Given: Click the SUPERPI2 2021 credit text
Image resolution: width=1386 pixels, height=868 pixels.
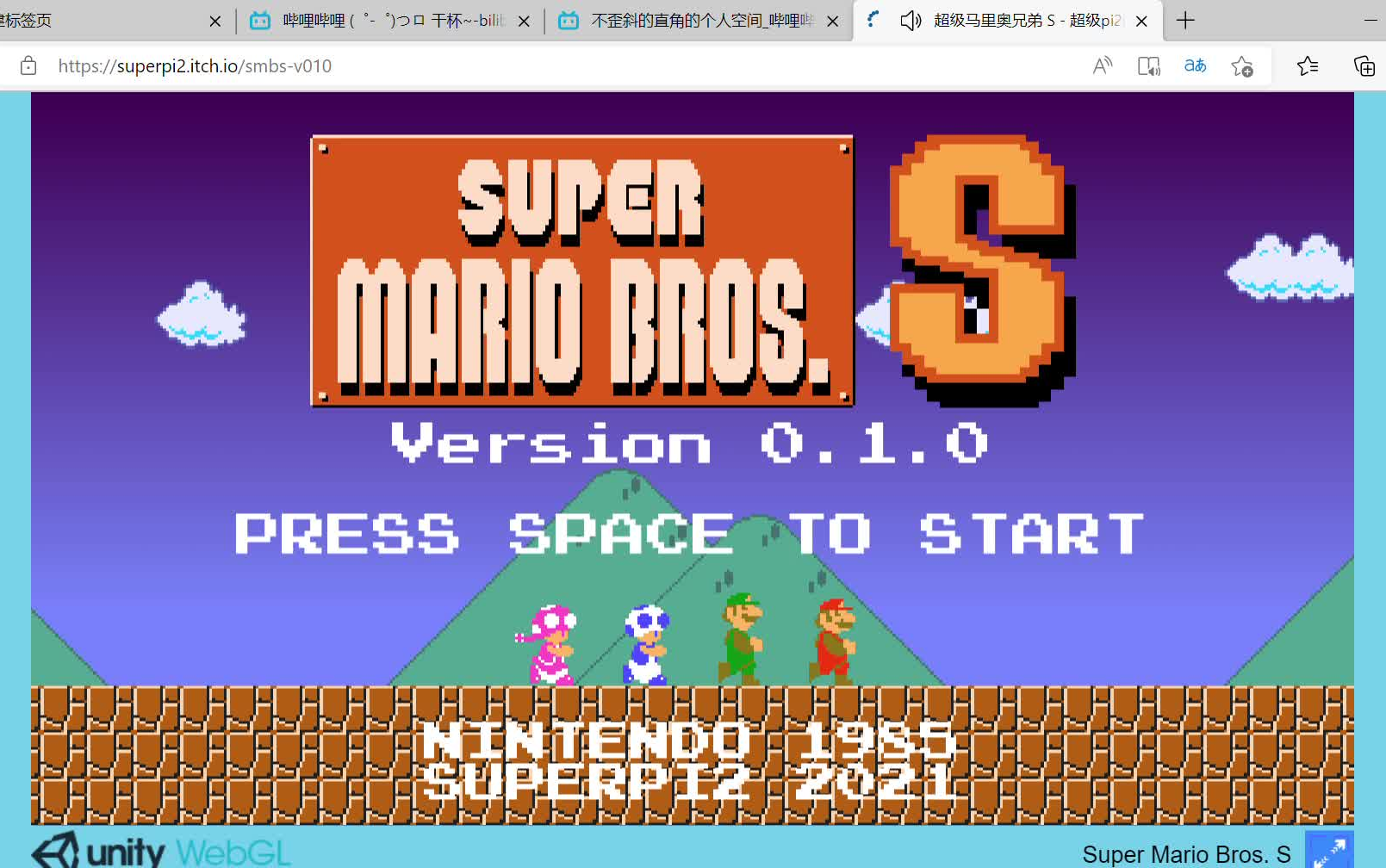Looking at the screenshot, I should (689, 782).
